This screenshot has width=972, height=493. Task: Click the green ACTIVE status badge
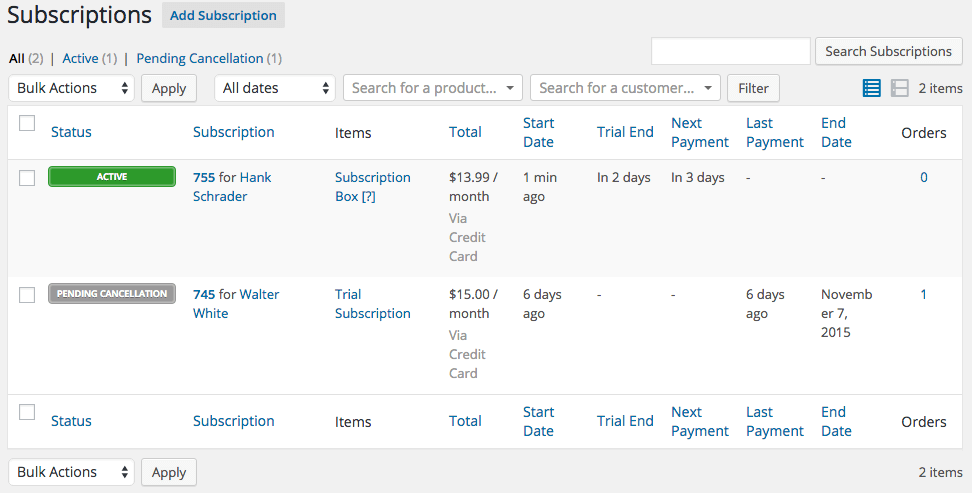point(112,177)
